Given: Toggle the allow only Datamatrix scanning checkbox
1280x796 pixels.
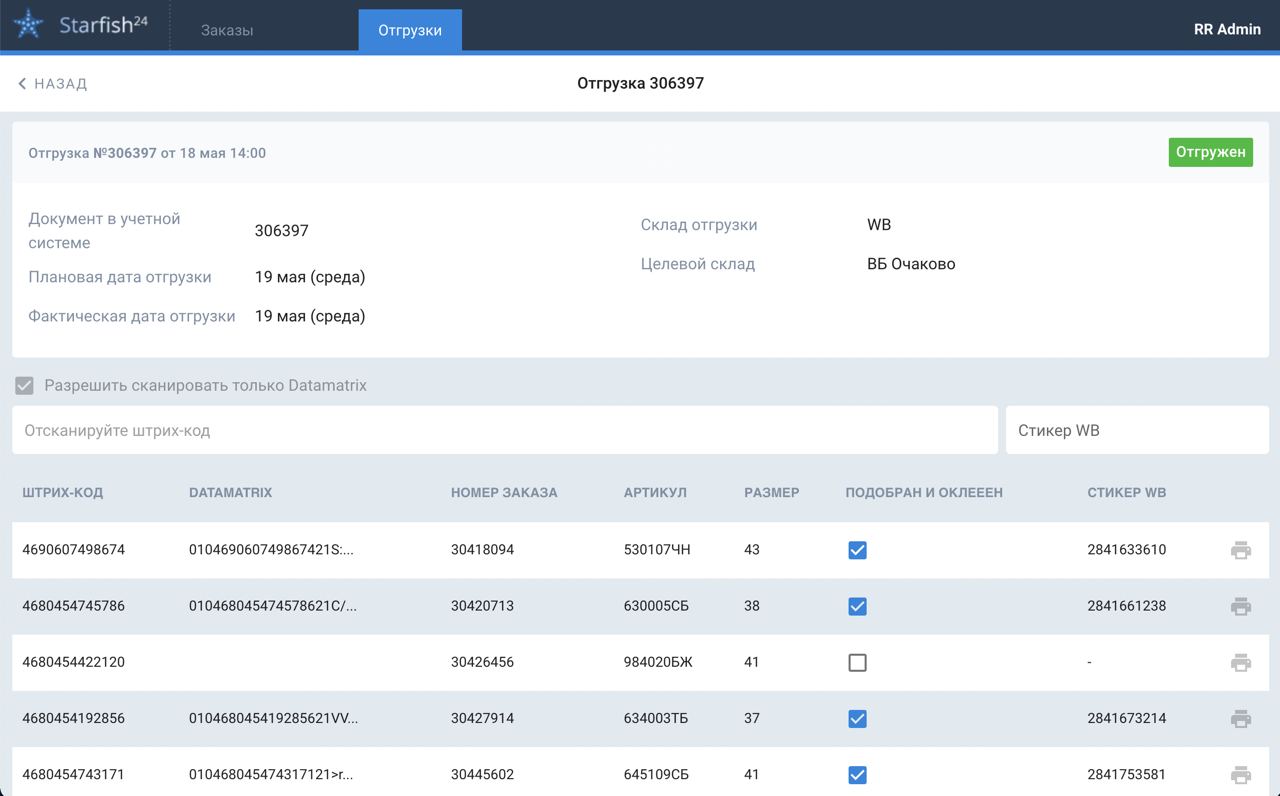Looking at the screenshot, I should tap(25, 386).
